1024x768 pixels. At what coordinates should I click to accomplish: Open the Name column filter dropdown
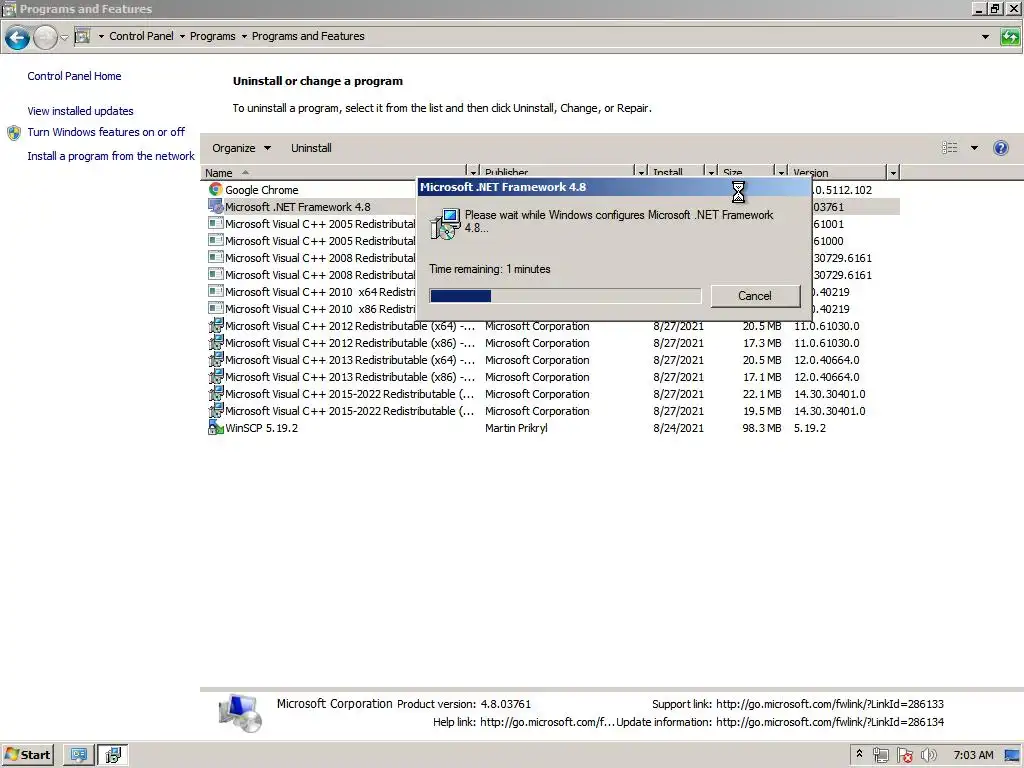(x=473, y=172)
